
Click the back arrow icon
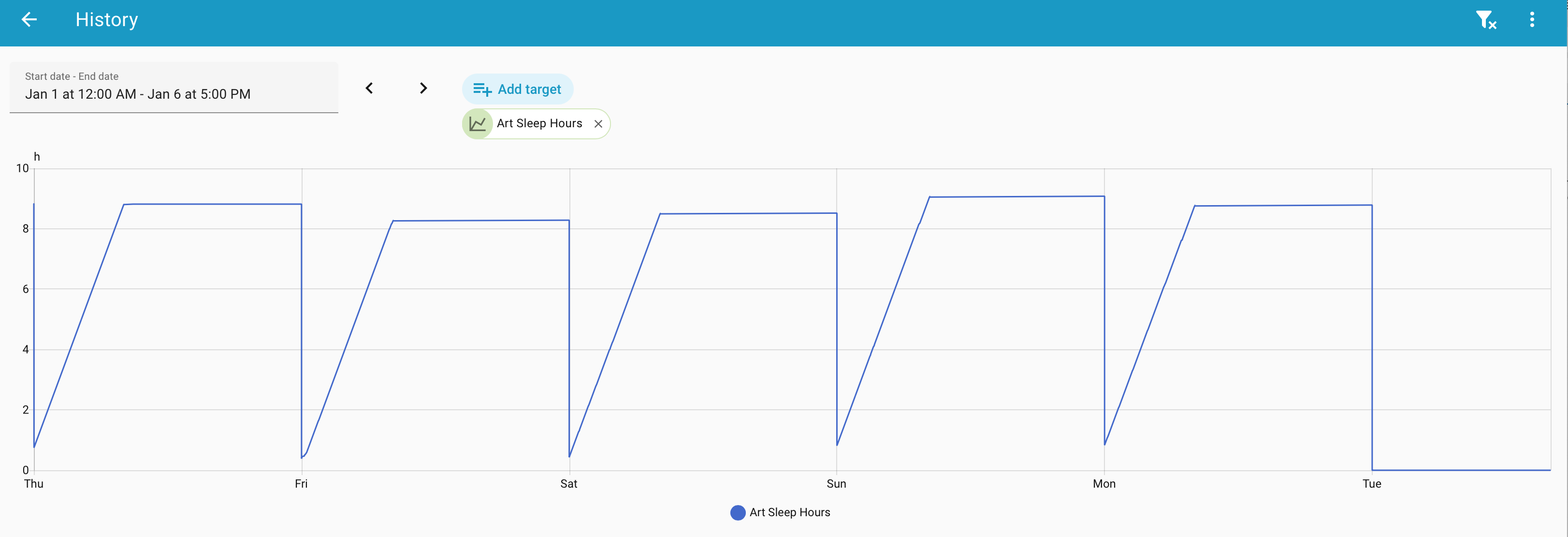pyautogui.click(x=29, y=19)
